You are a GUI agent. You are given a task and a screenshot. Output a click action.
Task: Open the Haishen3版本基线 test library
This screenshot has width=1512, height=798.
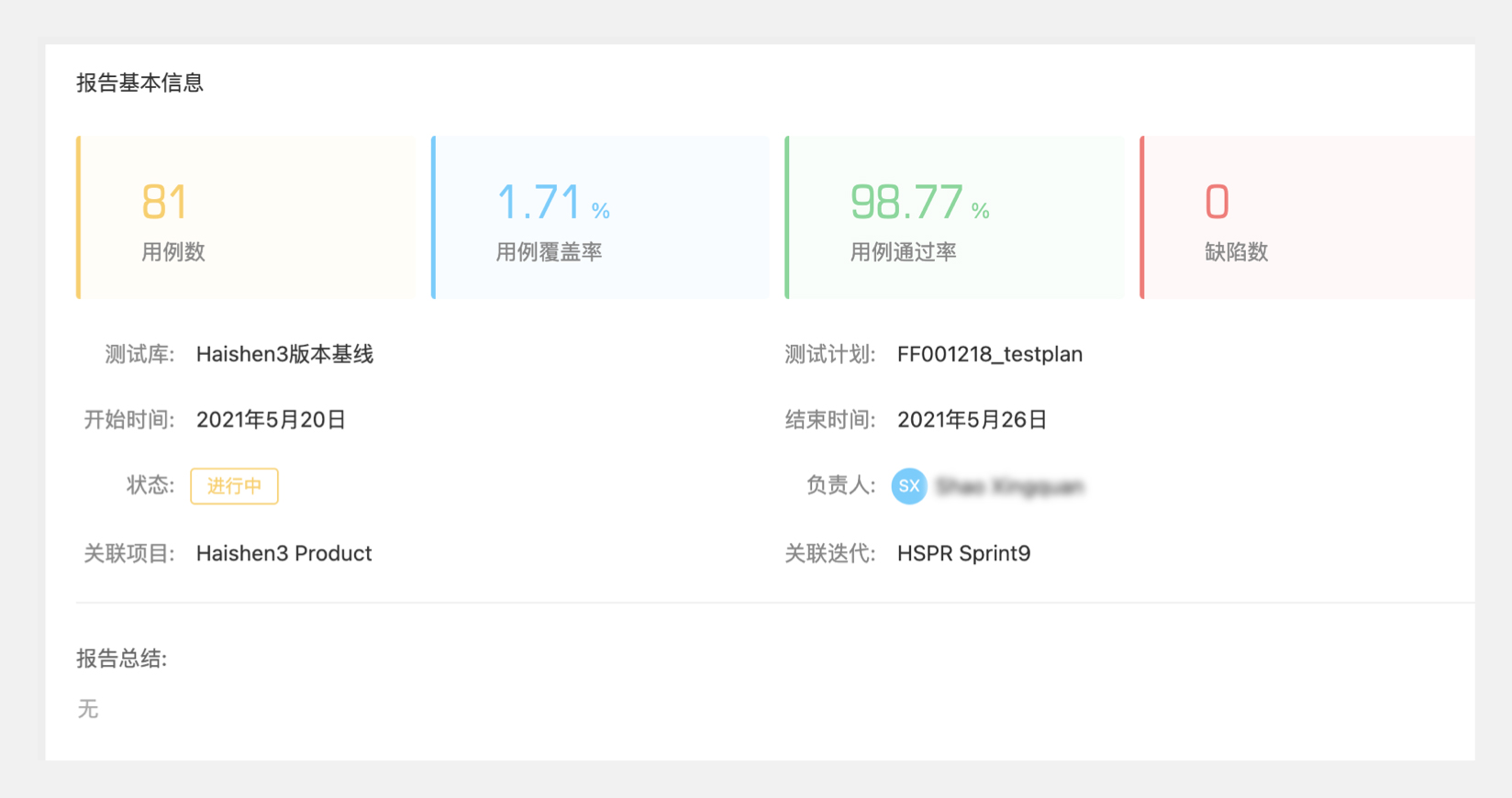pos(284,354)
